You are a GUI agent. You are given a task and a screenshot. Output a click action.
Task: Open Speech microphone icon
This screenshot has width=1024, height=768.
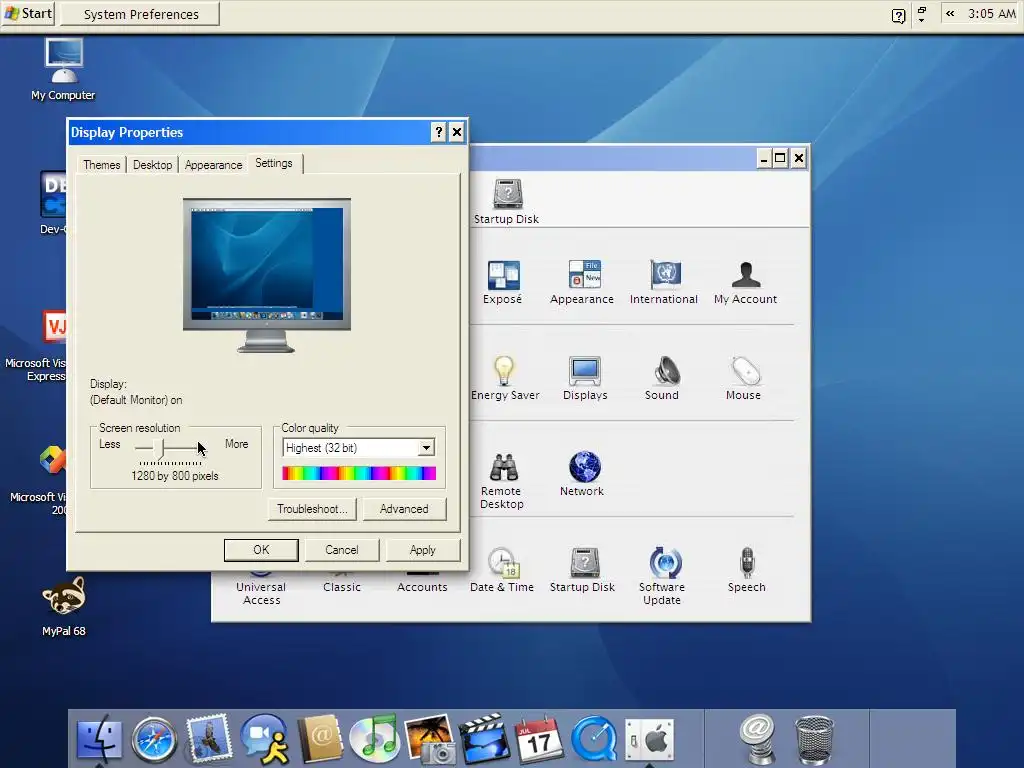746,570
